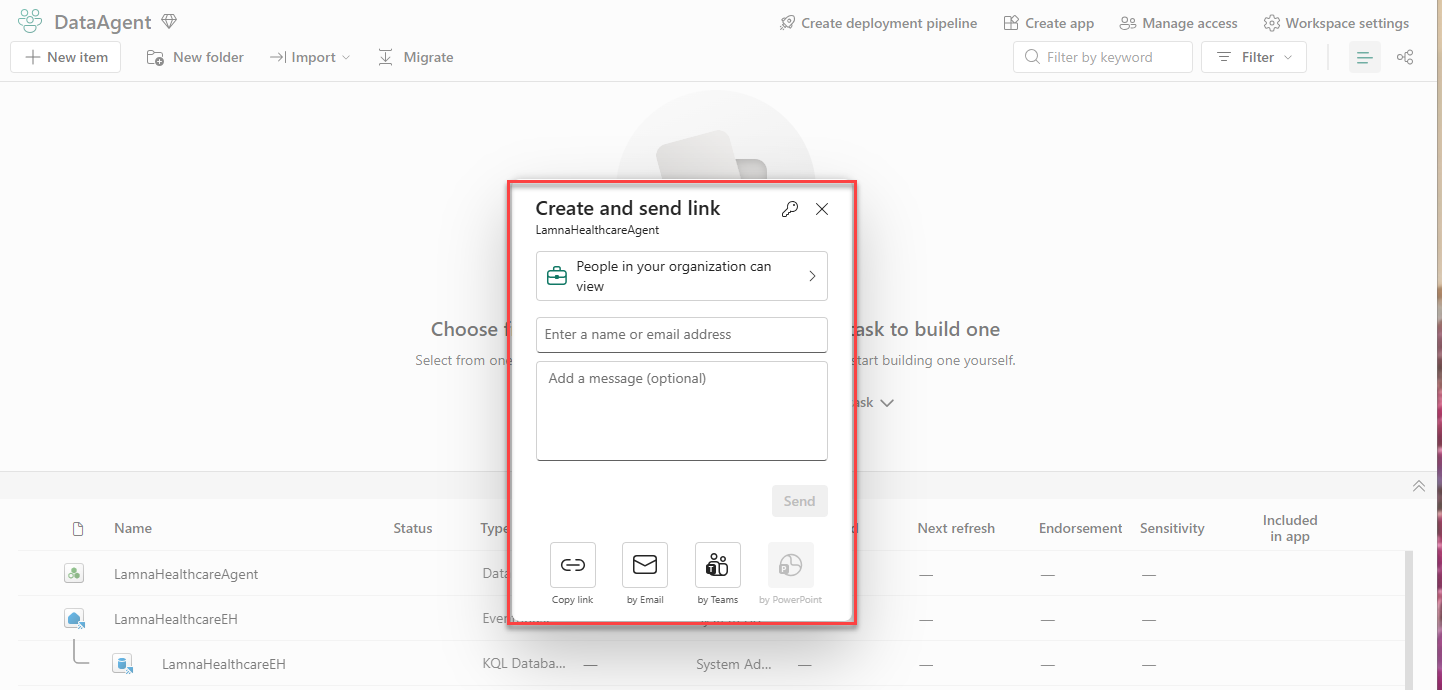Image resolution: width=1442 pixels, height=690 pixels.
Task: Click the diamond premium icon beside DataAgent
Action: pyautogui.click(x=169, y=22)
